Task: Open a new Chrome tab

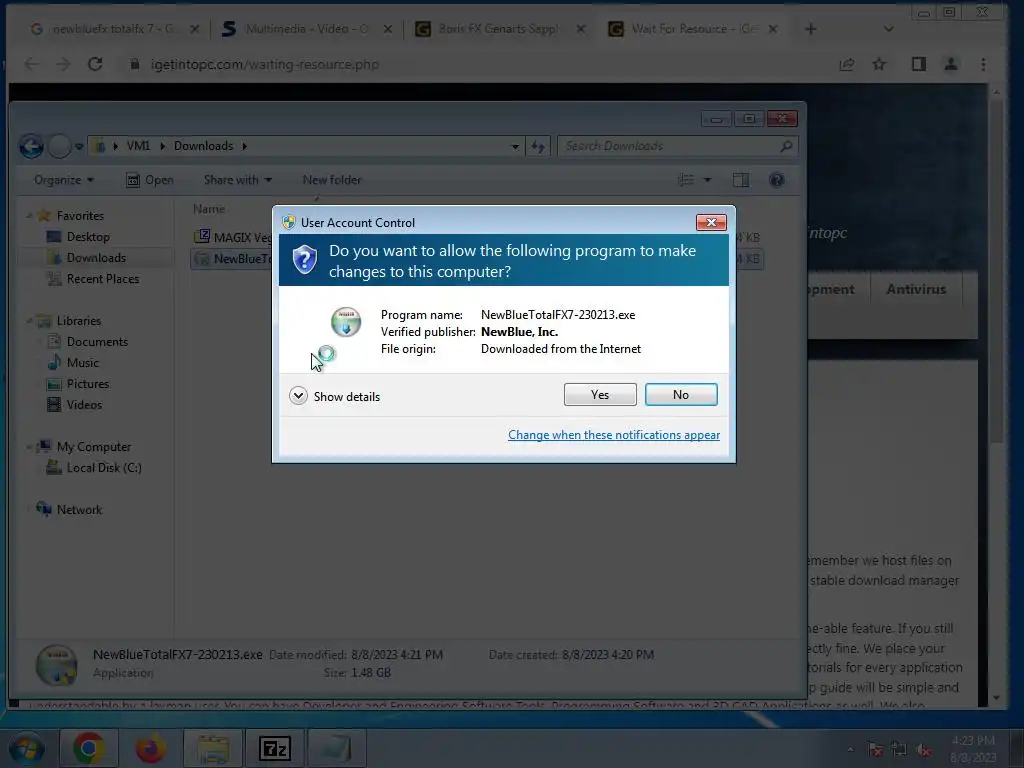Action: tap(810, 29)
